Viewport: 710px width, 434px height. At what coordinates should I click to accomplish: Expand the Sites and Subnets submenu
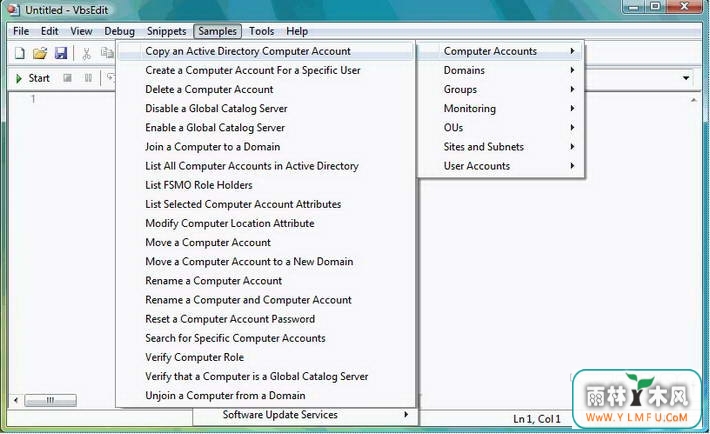[x=500, y=147]
